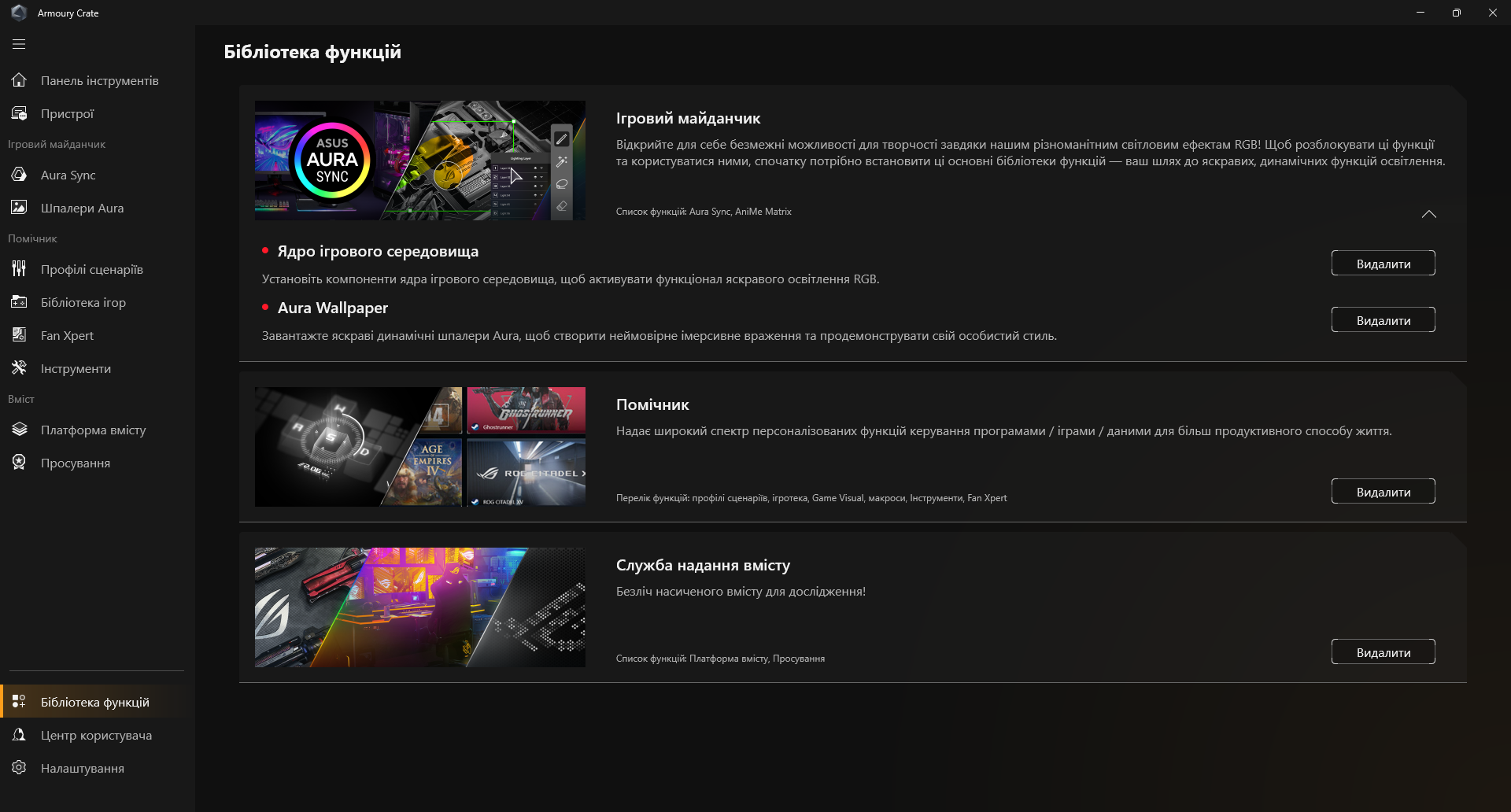Click the feature library icon
Screen dimensions: 1511x812
tap(19, 702)
